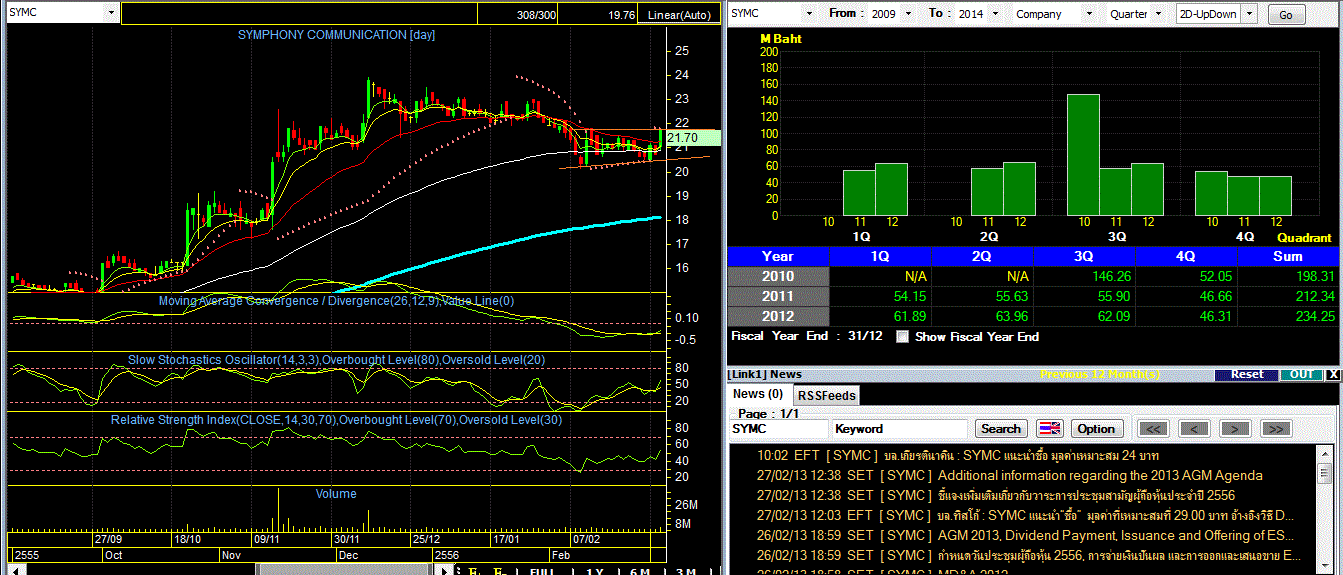This screenshot has height=575, width=1343.
Task: Click the chart's horizontal scrollbar thumb
Action: point(344,570)
